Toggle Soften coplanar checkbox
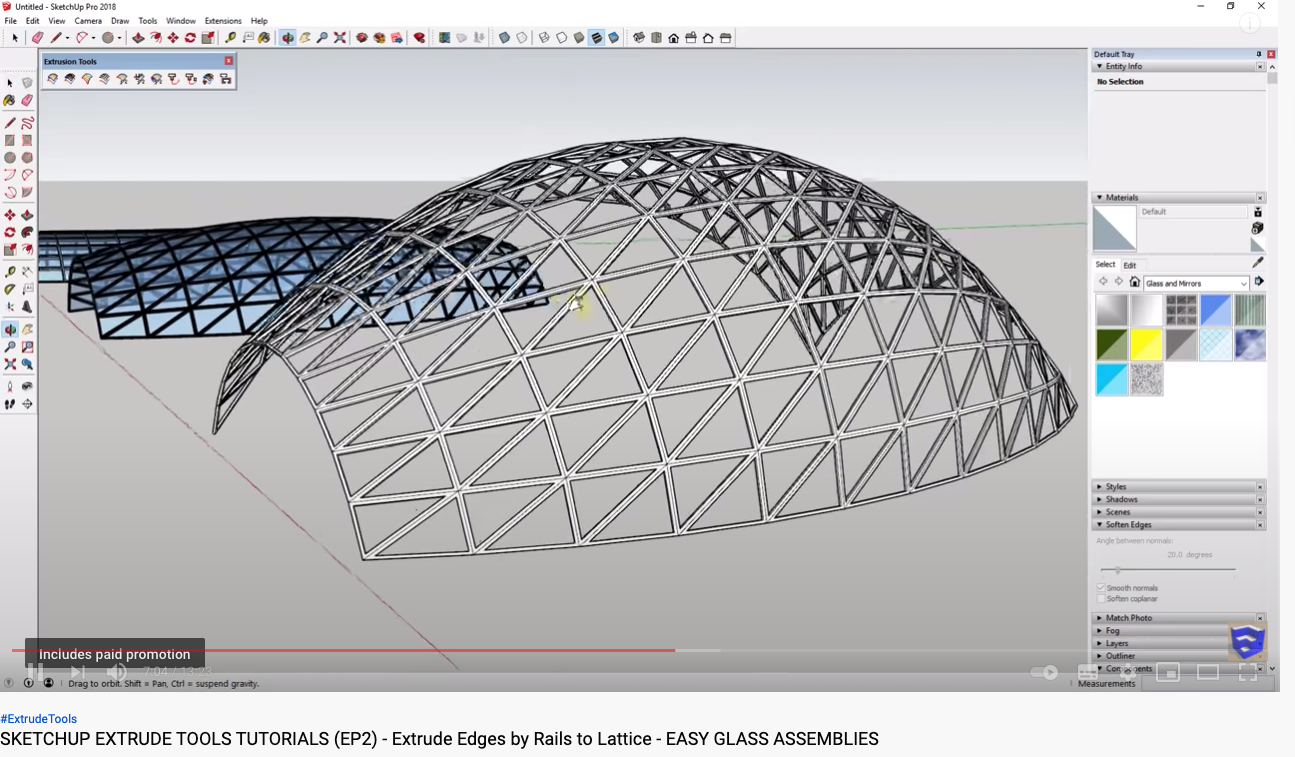 click(1101, 599)
